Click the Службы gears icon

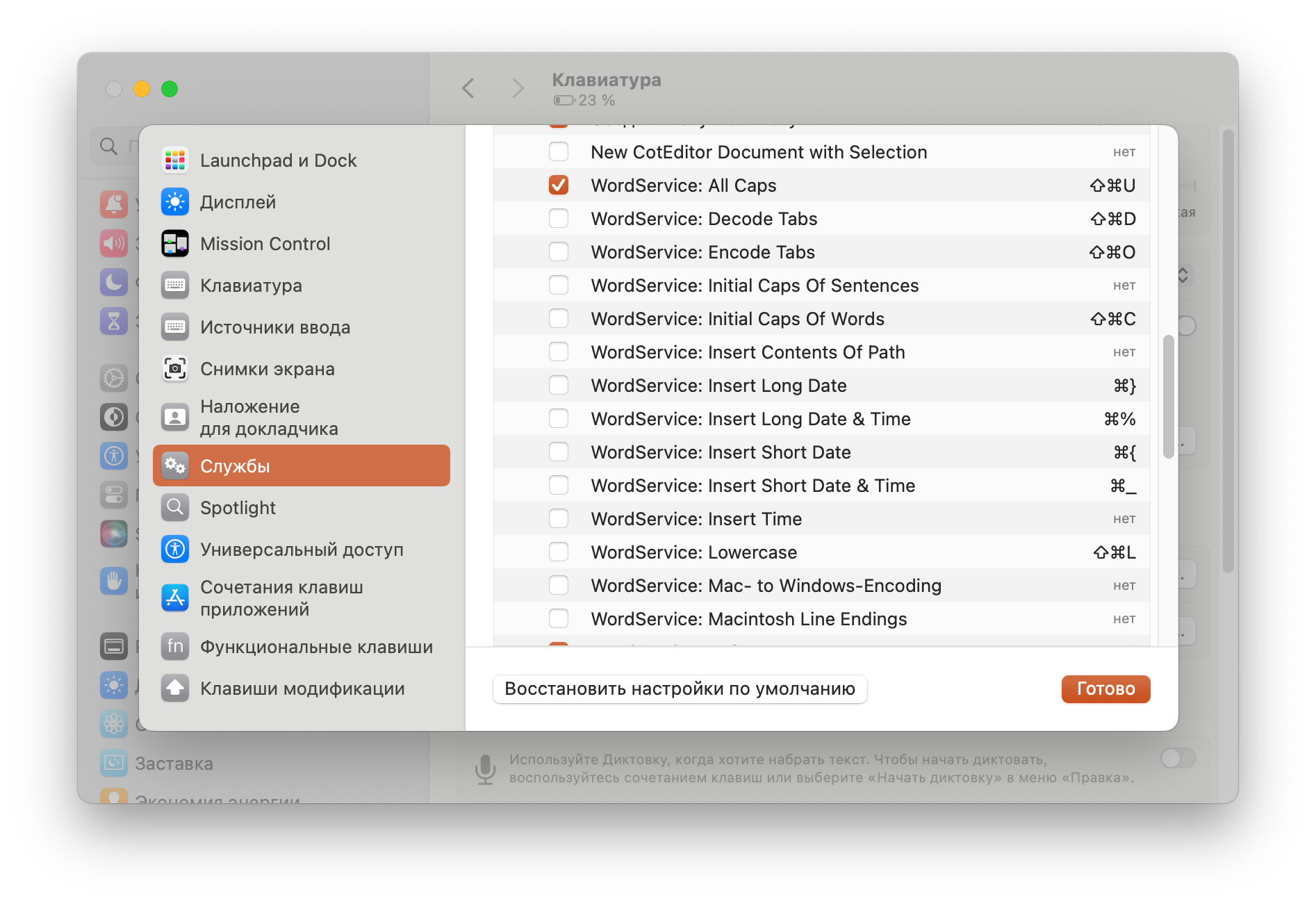coord(175,466)
